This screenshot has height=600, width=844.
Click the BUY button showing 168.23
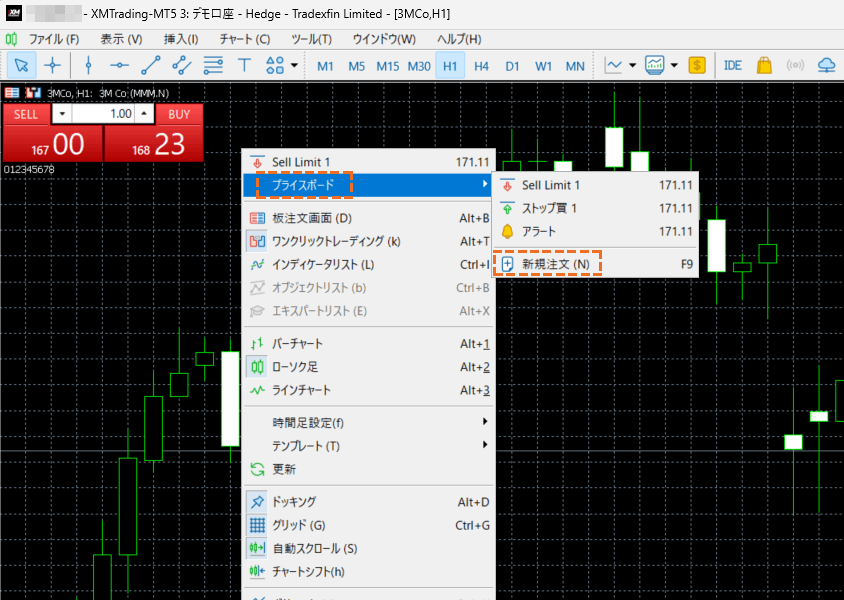[x=153, y=143]
